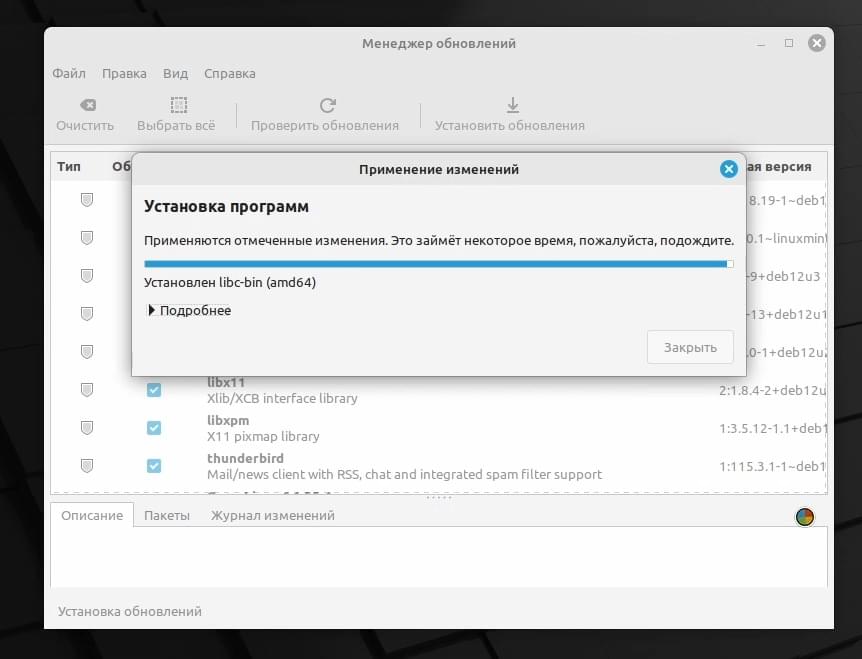
Task: Click the Установка обновлений status bar text
Action: (130, 611)
